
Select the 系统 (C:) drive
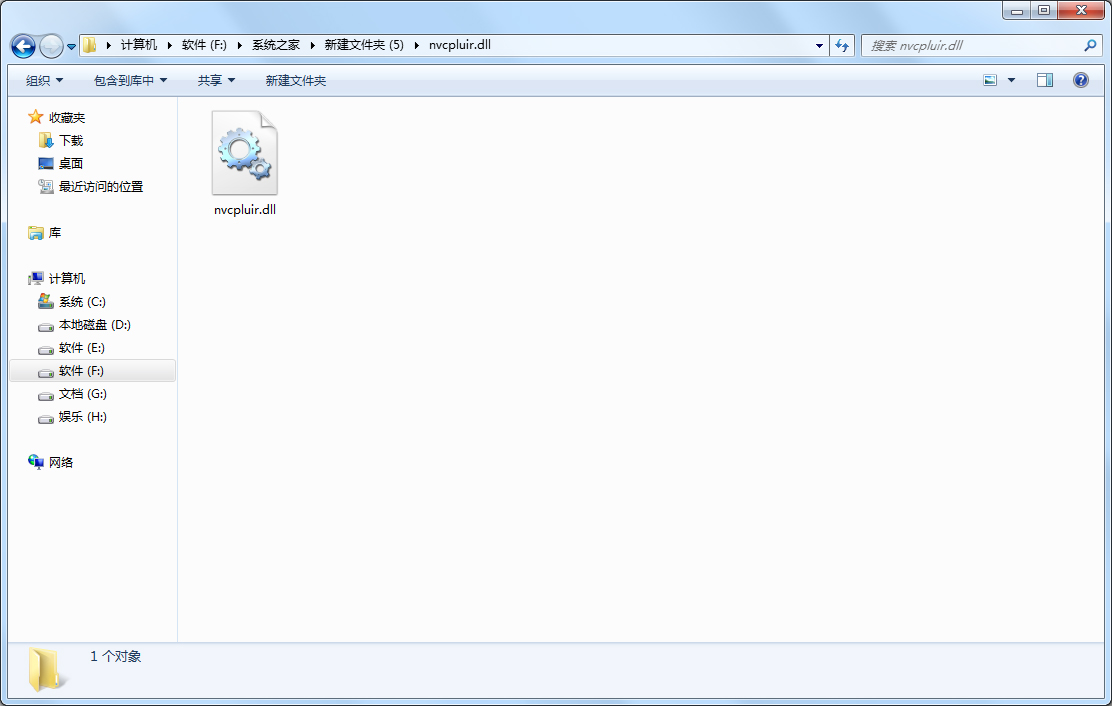click(81, 302)
